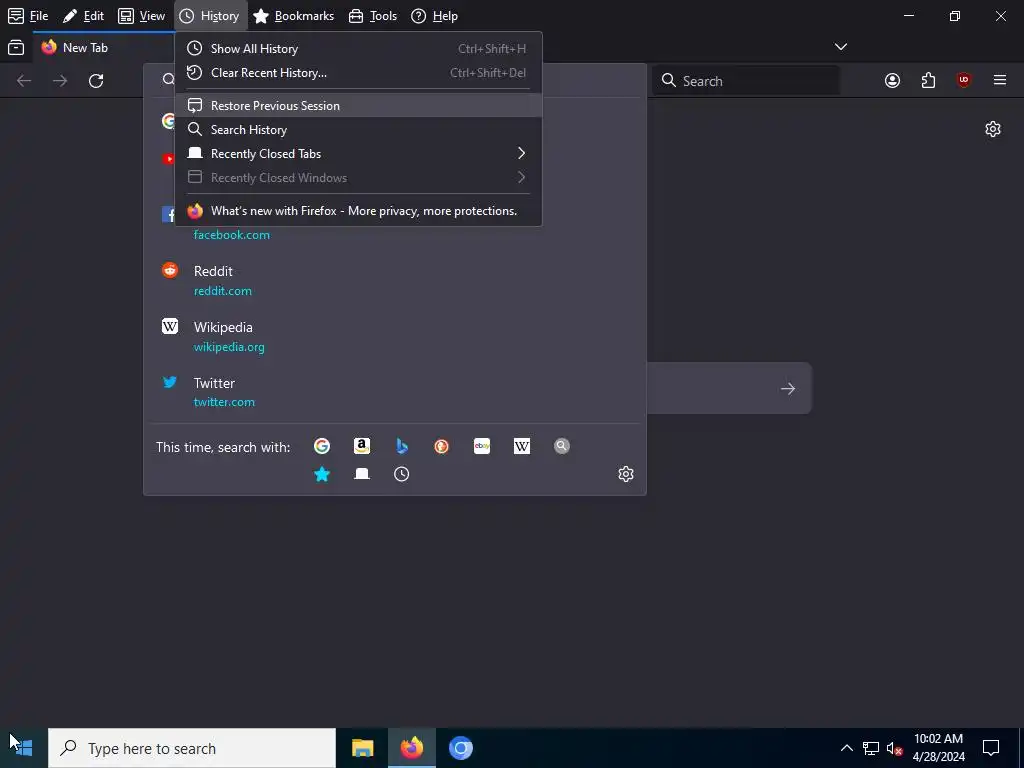Open the twitter.com link

(x=224, y=402)
